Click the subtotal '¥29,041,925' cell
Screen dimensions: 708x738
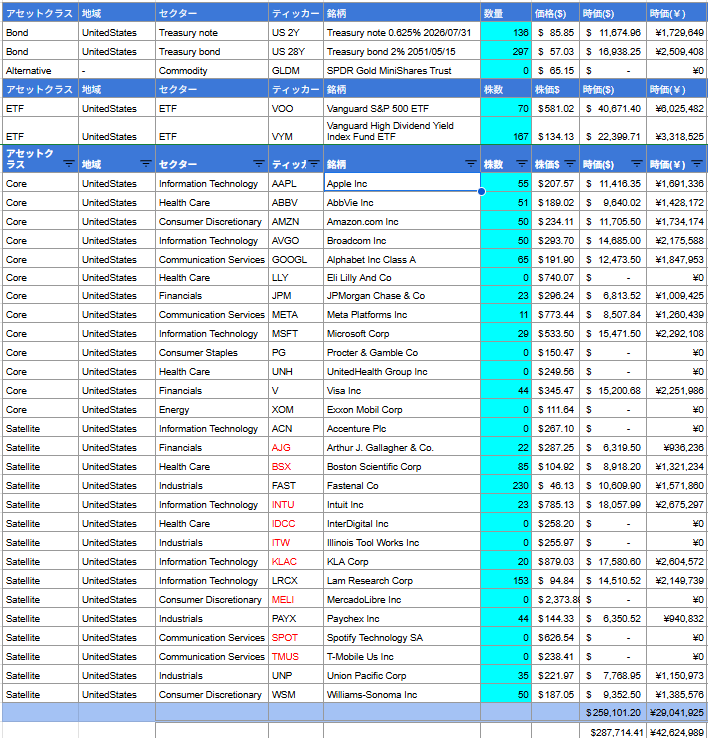pos(677,712)
